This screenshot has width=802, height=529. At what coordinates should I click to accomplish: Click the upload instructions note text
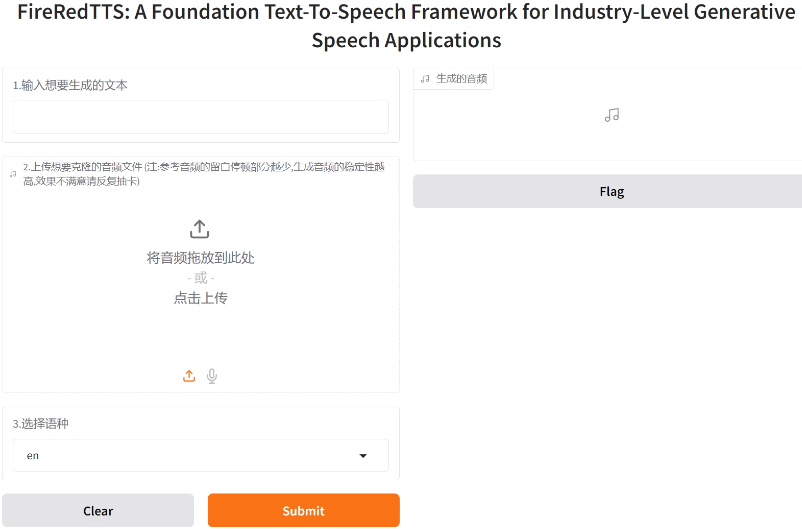[200, 174]
